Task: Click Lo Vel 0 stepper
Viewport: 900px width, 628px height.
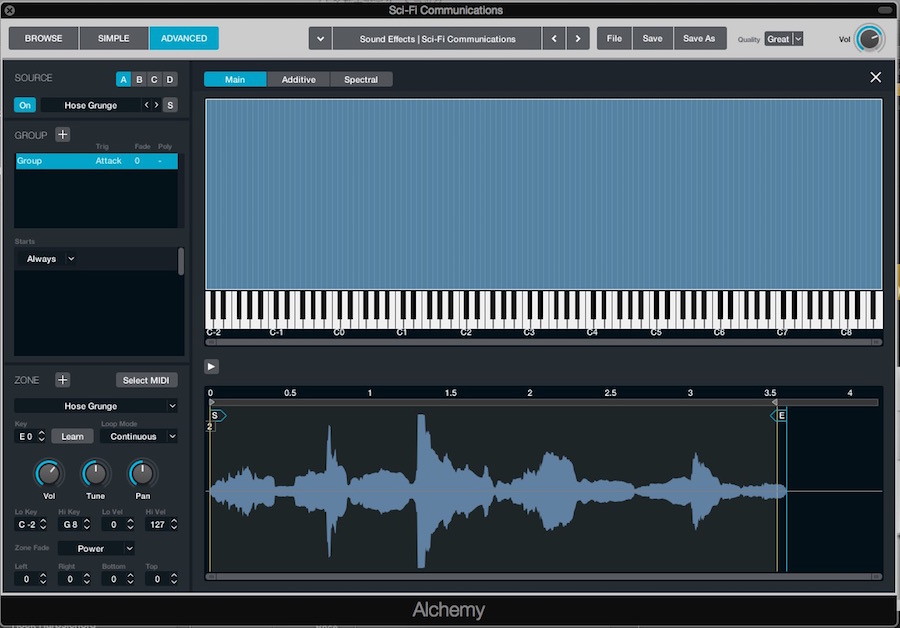Action: coord(130,524)
